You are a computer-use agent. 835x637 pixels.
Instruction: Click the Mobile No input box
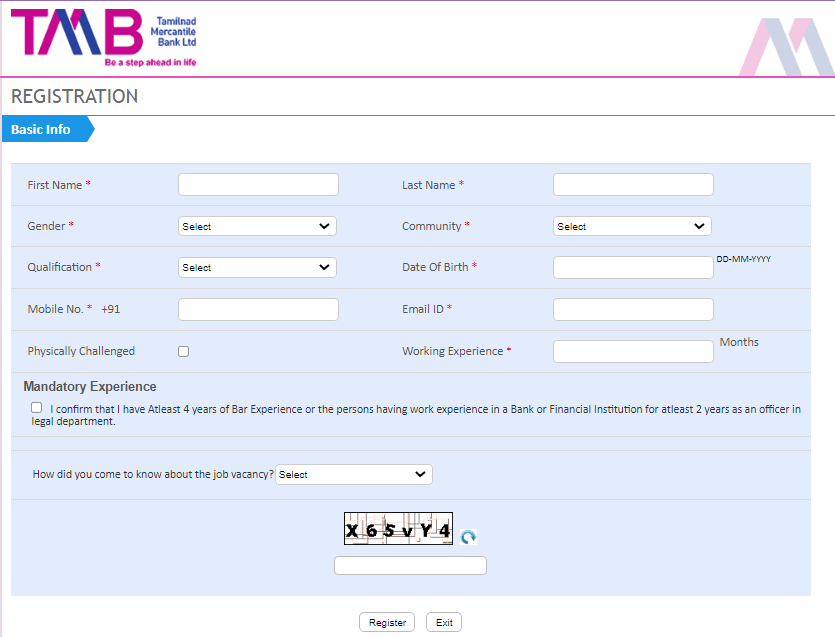[x=257, y=309]
